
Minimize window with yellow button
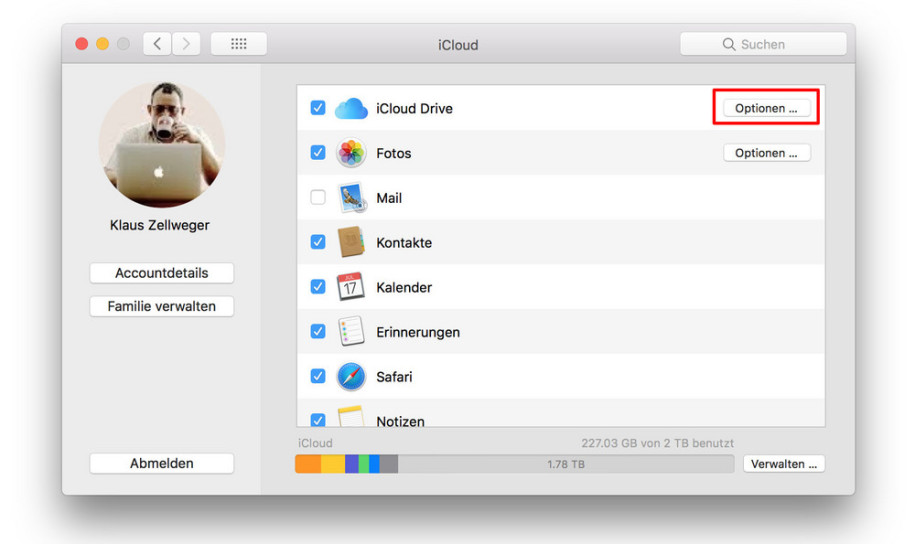click(103, 44)
